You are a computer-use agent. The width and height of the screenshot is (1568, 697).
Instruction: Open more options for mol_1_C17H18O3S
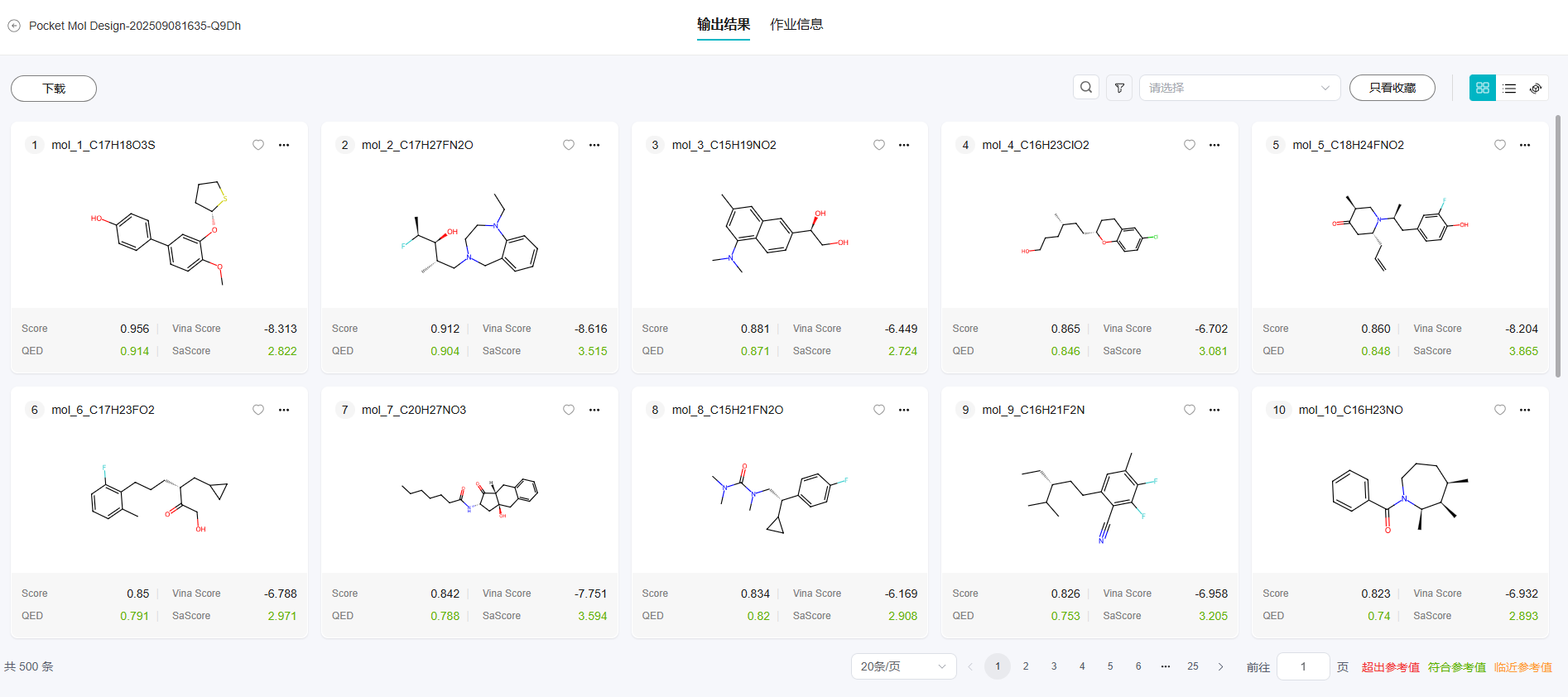(x=284, y=145)
